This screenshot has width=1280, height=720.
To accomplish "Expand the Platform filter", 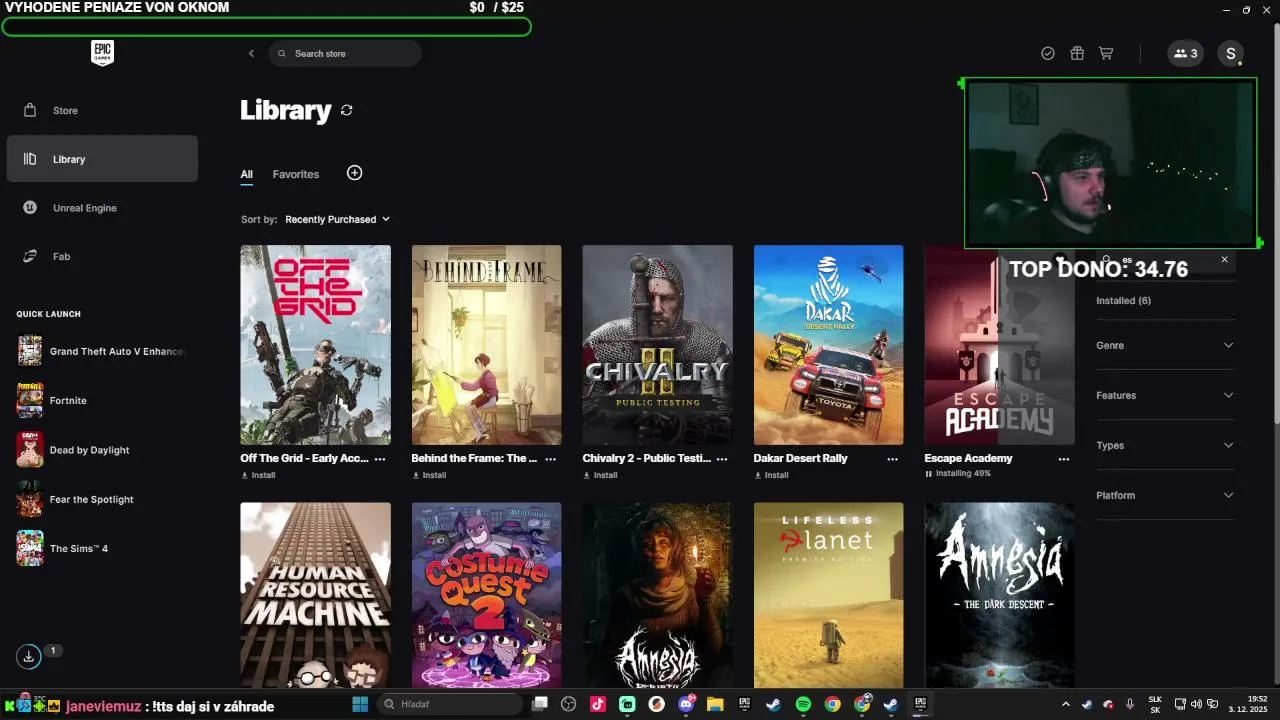I will 1165,495.
